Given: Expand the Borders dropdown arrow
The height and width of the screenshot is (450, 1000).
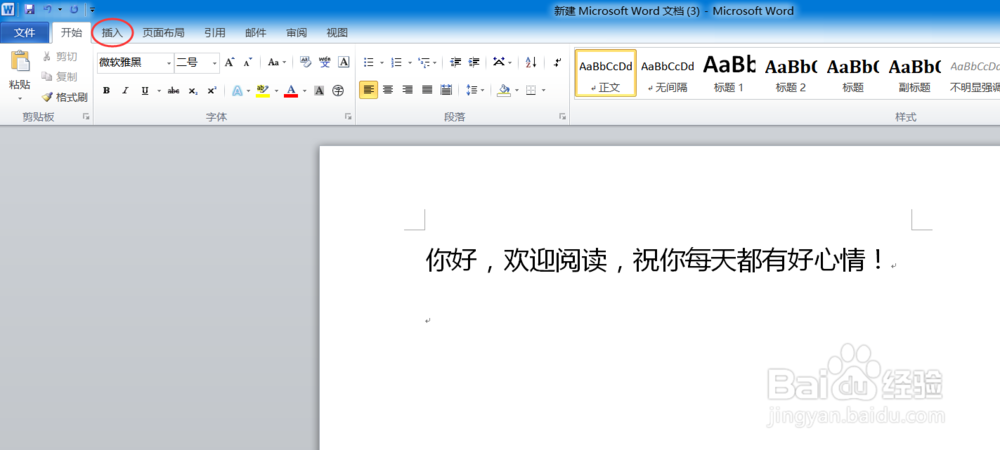Looking at the screenshot, I should (543, 91).
